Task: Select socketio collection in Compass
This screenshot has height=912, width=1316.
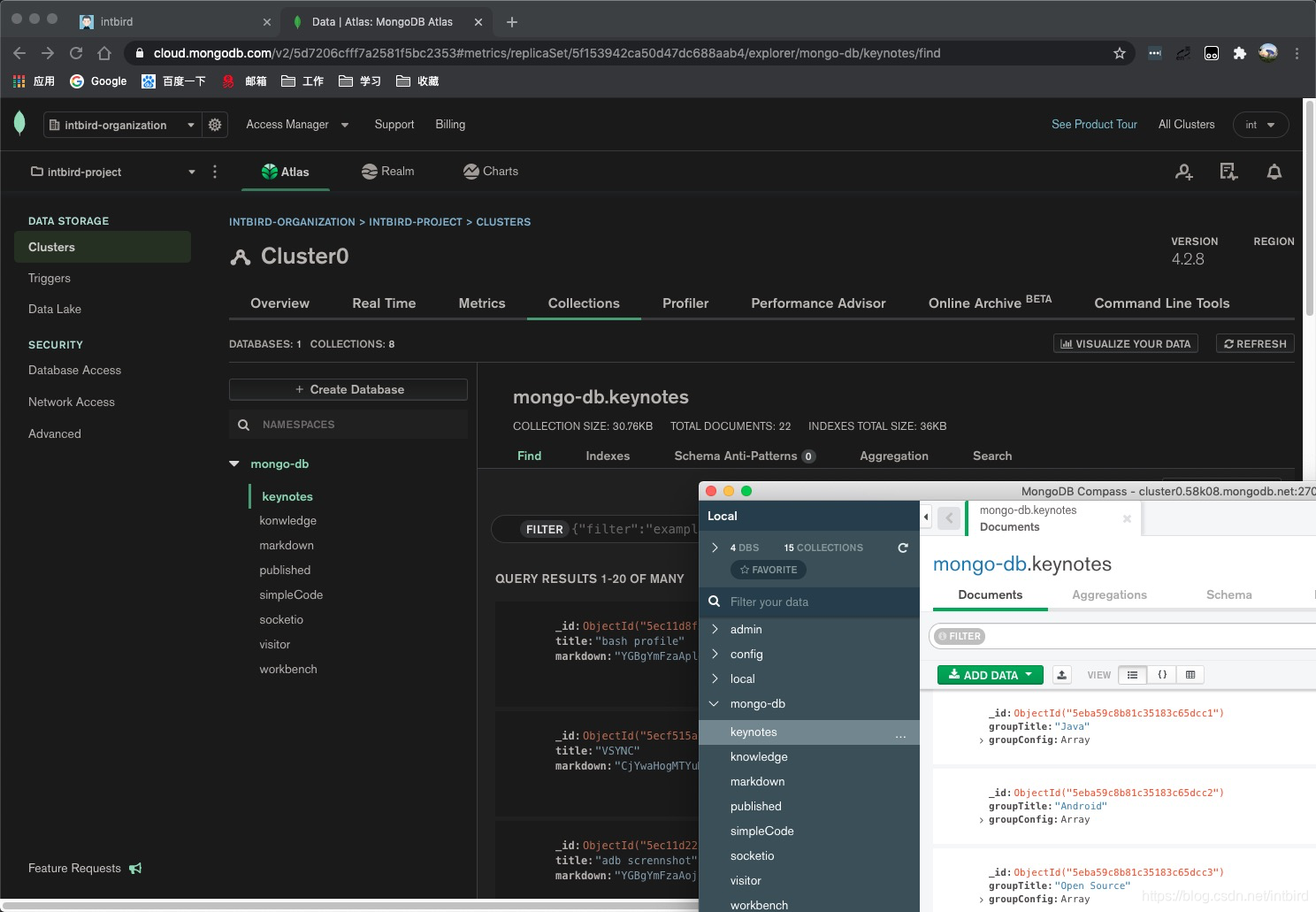Action: [x=753, y=855]
